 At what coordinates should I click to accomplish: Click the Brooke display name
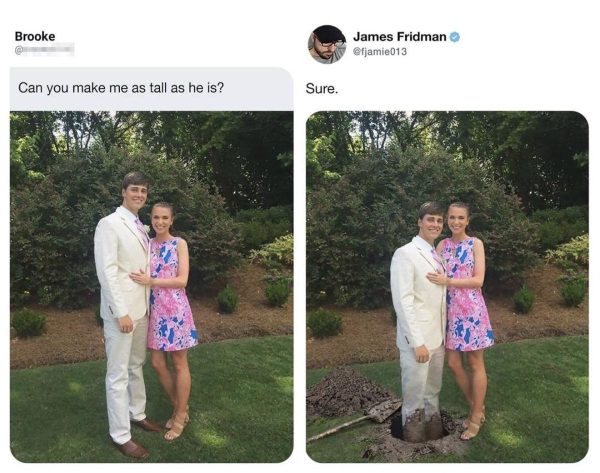(x=35, y=36)
